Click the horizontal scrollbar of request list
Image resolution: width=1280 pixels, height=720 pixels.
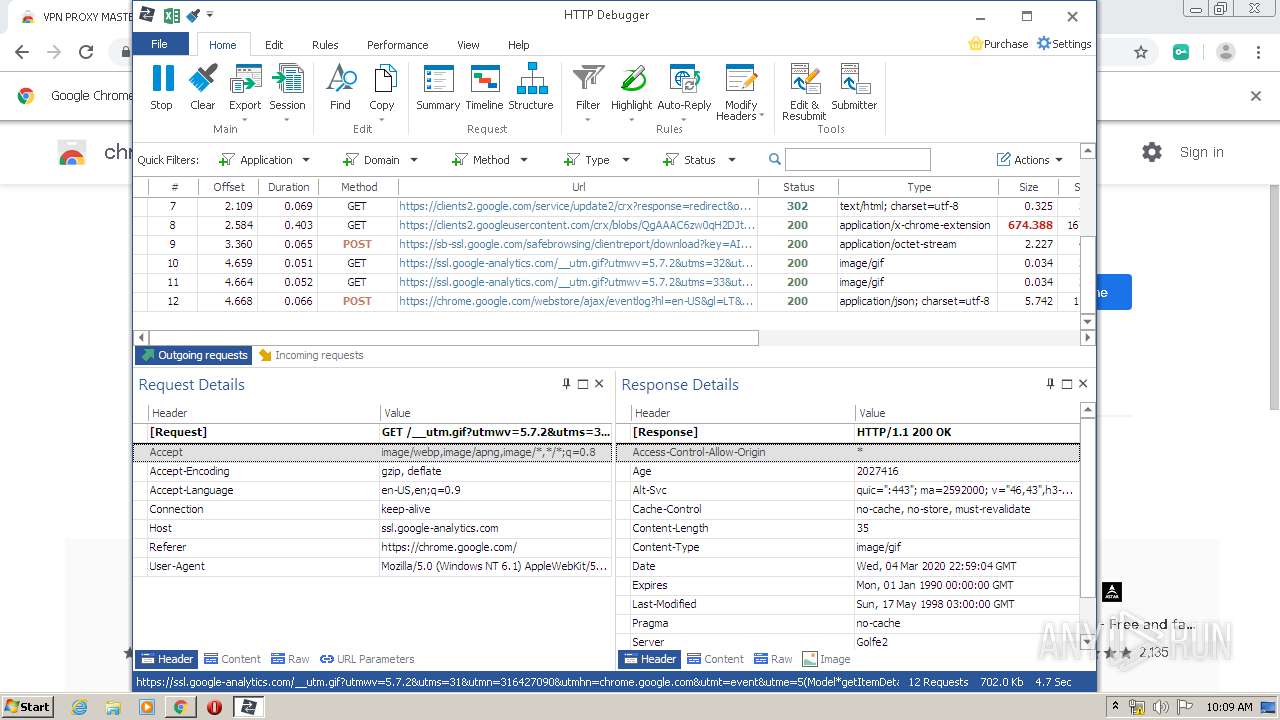pyautogui.click(x=453, y=338)
